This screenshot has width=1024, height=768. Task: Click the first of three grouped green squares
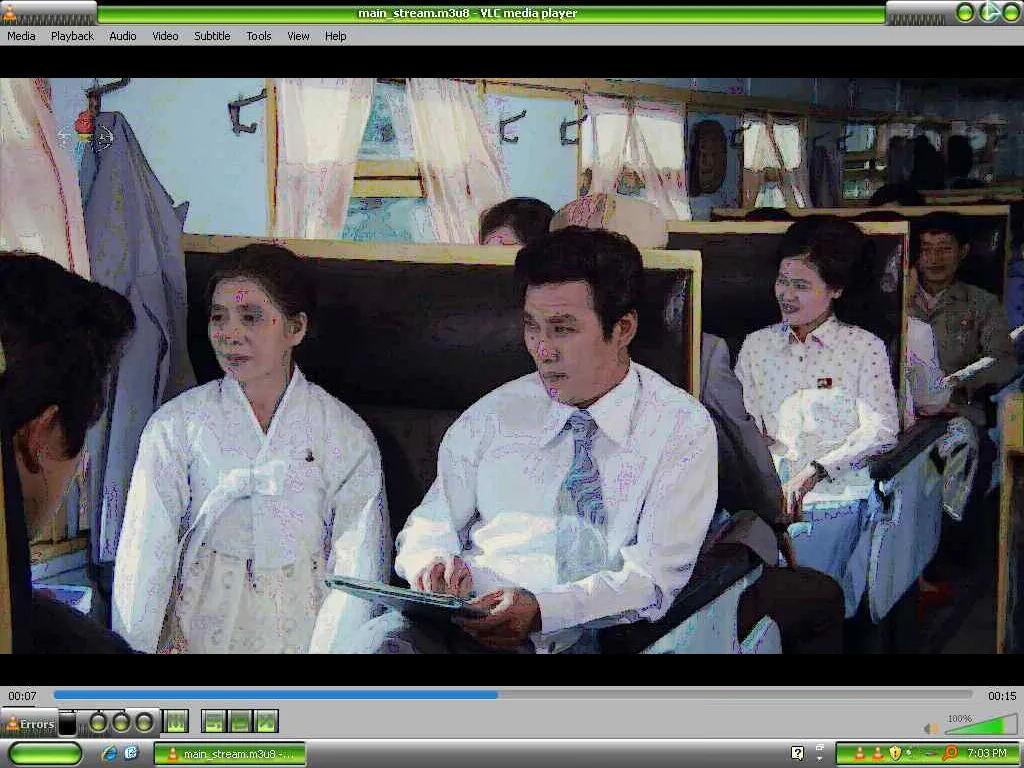pyautogui.click(x=214, y=722)
